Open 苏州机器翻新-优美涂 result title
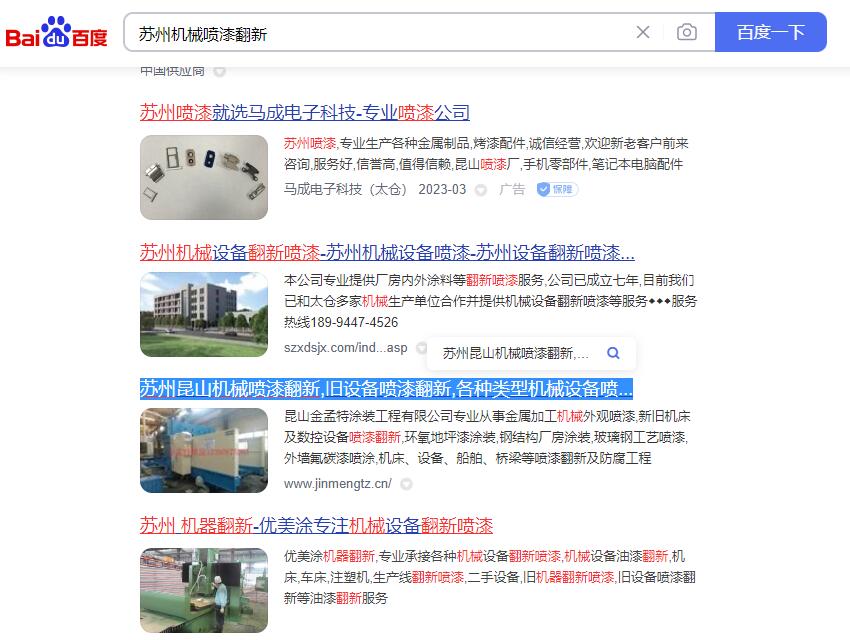The width and height of the screenshot is (850, 640). (x=316, y=526)
